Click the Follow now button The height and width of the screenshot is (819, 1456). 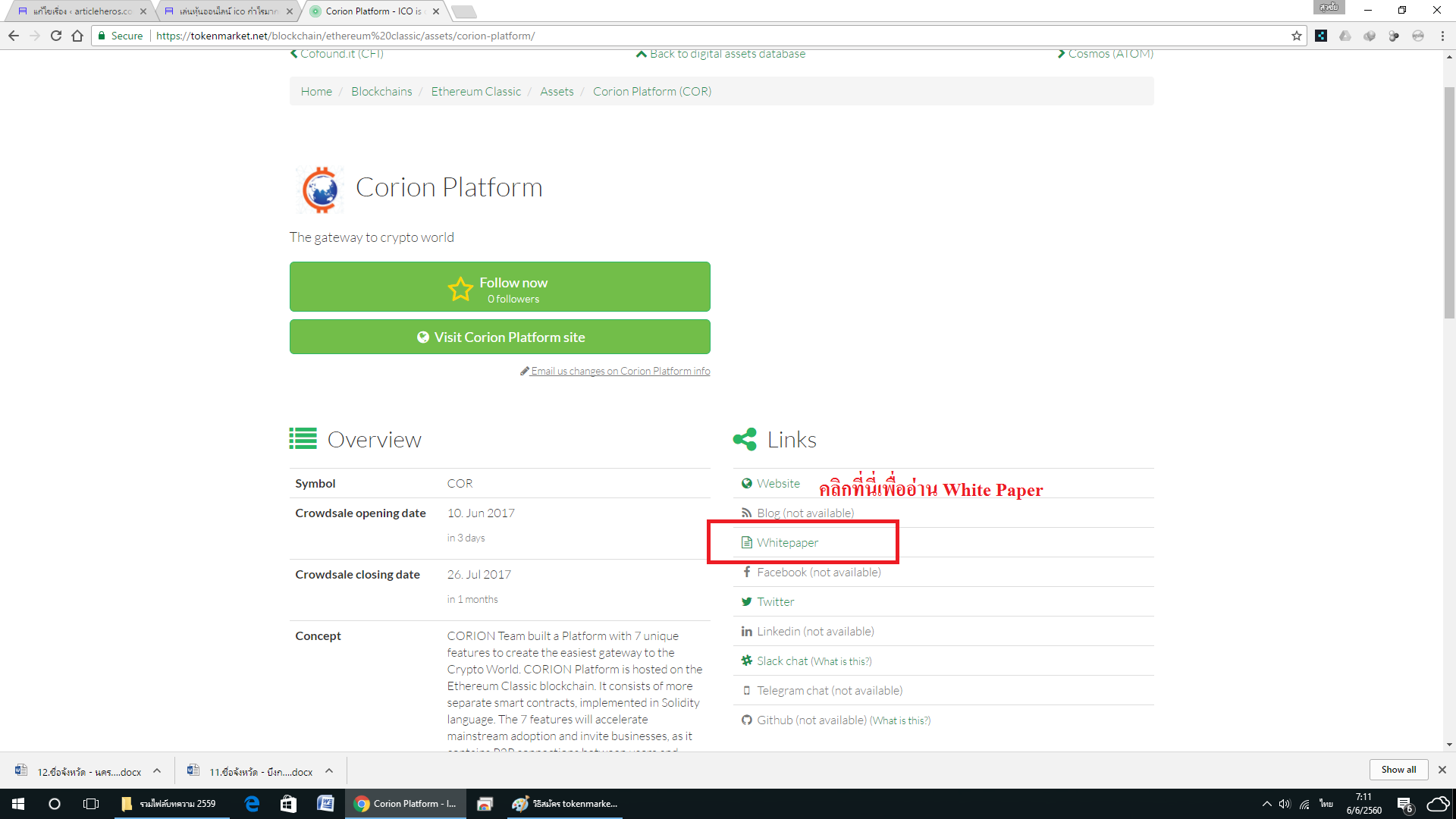[x=500, y=287]
